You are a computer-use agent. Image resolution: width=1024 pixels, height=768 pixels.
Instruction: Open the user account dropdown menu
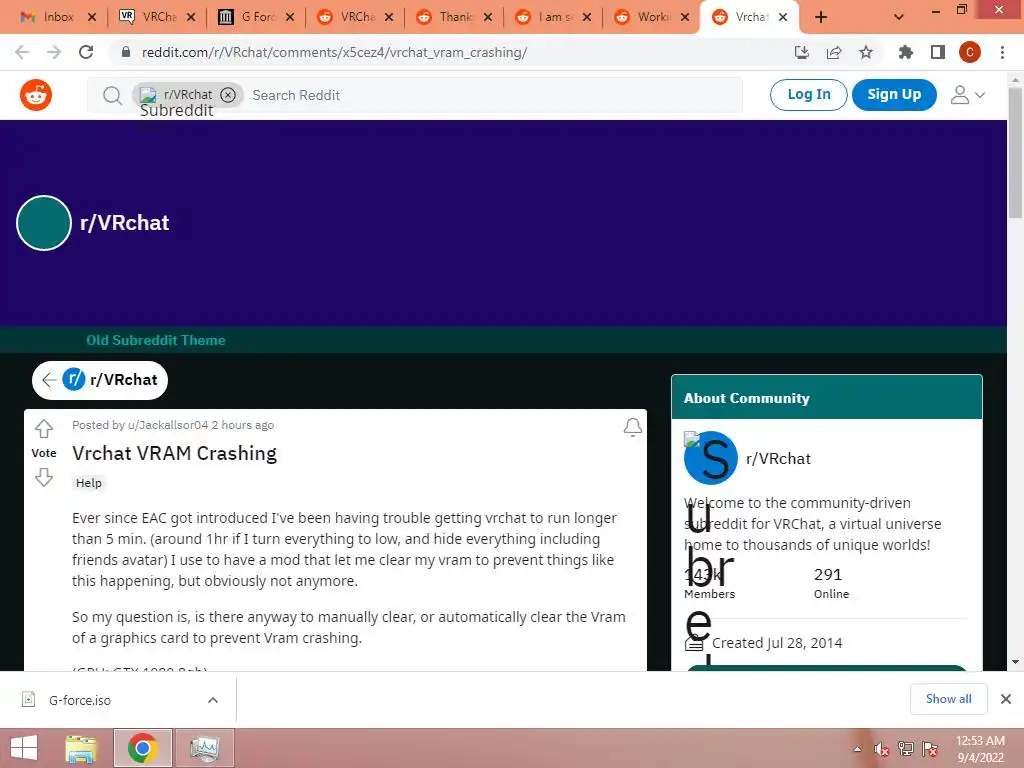[967, 95]
